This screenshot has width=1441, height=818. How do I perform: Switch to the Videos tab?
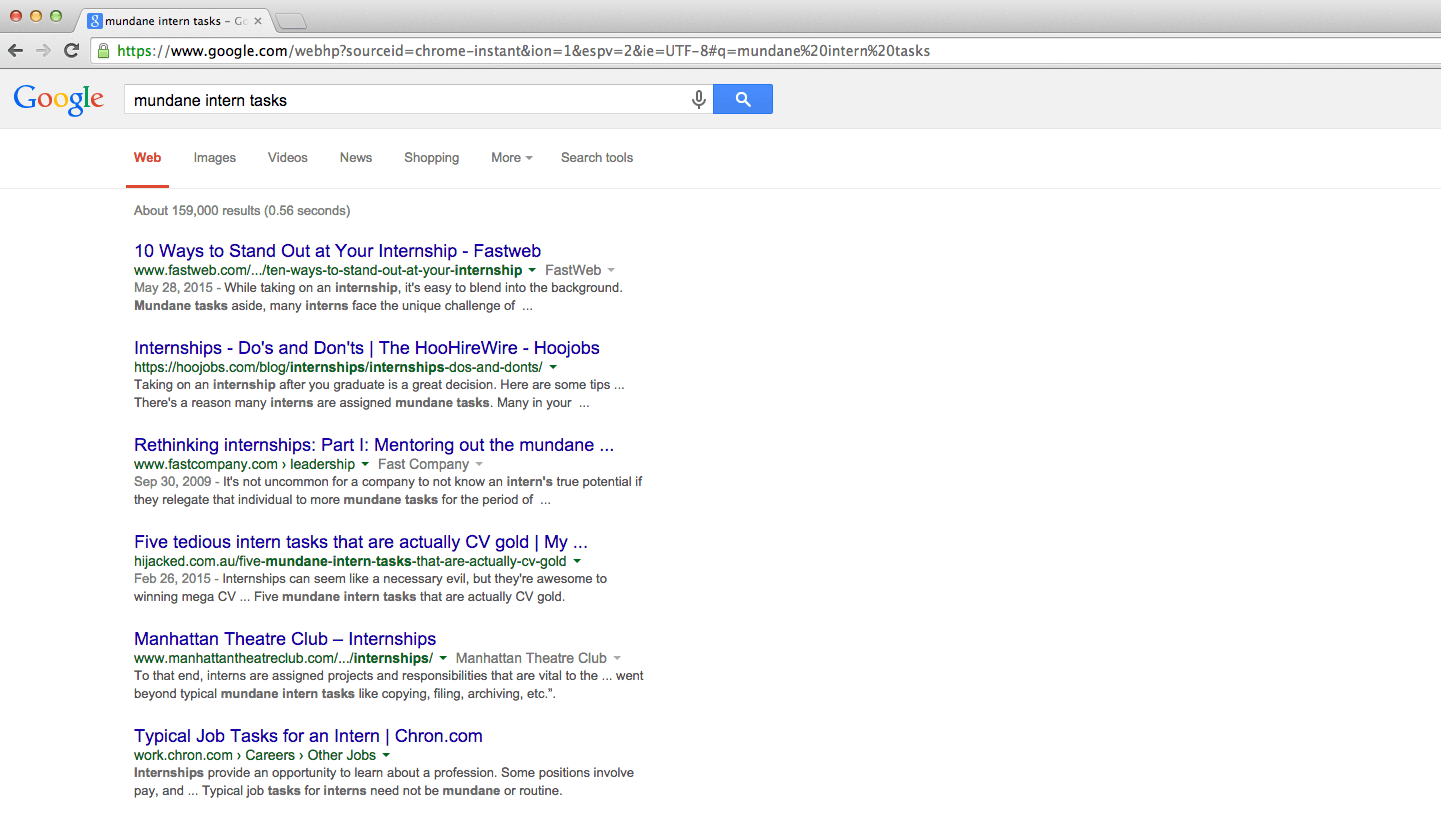point(288,157)
